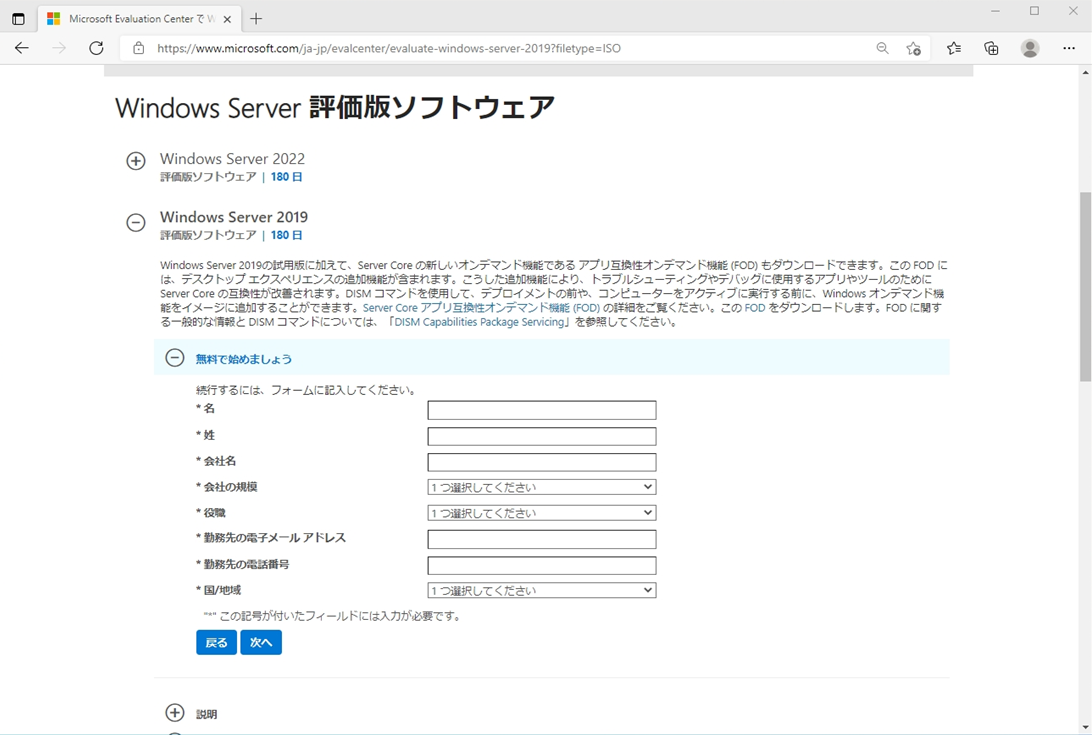Click the user profile avatar icon

pyautogui.click(x=1030, y=48)
